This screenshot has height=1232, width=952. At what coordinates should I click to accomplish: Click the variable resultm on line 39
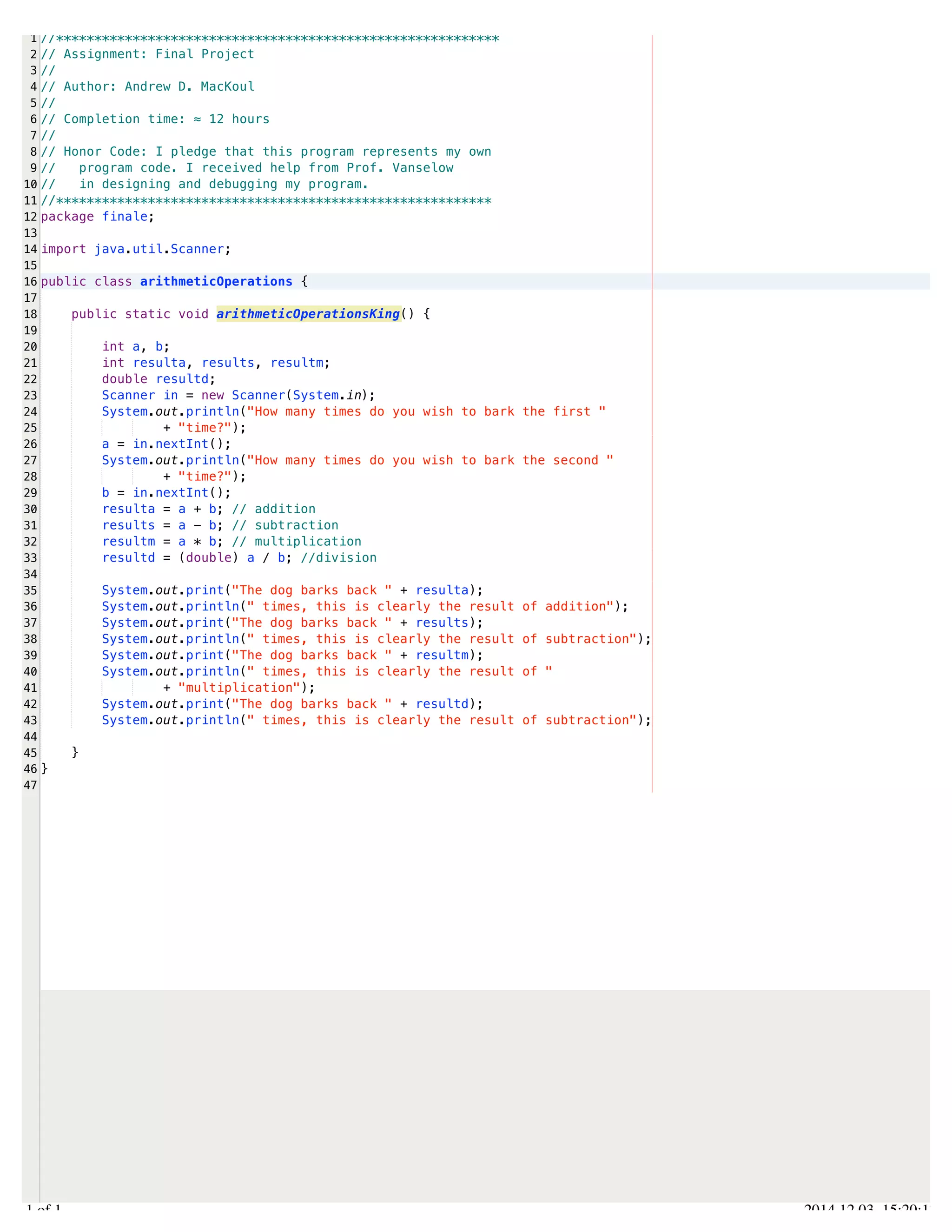pyautogui.click(x=442, y=656)
